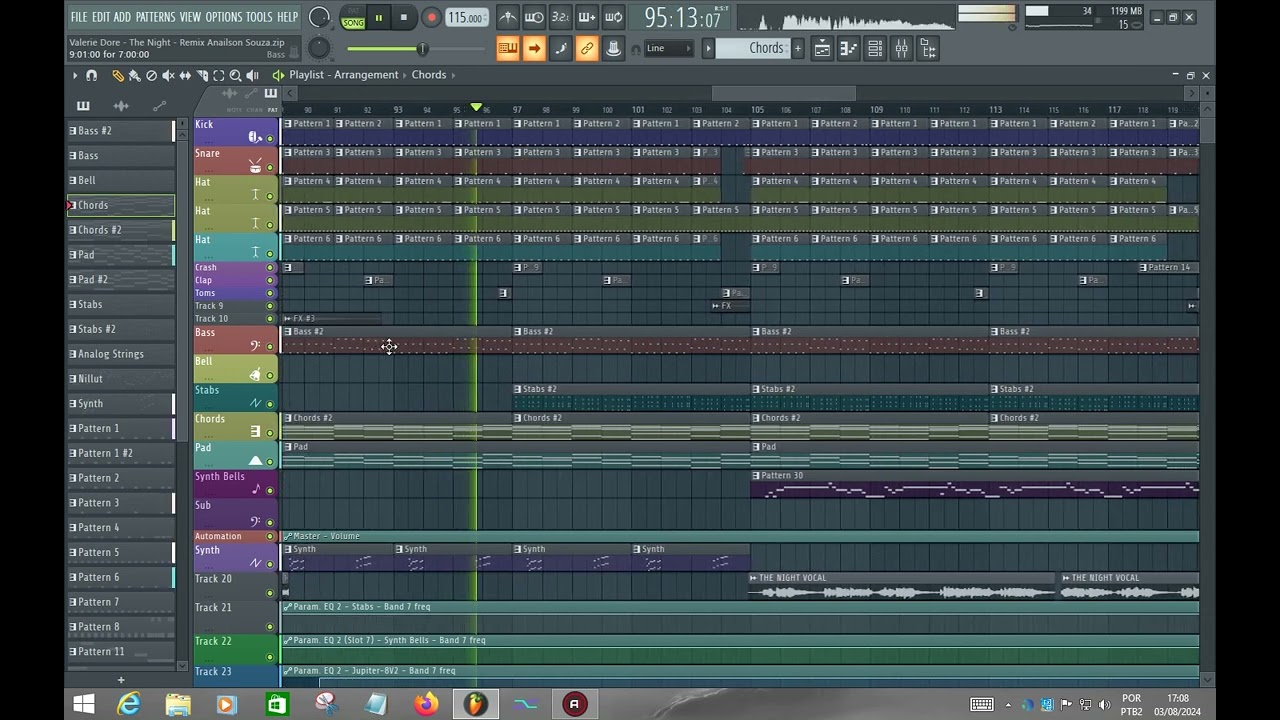This screenshot has height=720, width=1280.
Task: Pause playback with the pause button
Action: pyautogui.click(x=379, y=17)
